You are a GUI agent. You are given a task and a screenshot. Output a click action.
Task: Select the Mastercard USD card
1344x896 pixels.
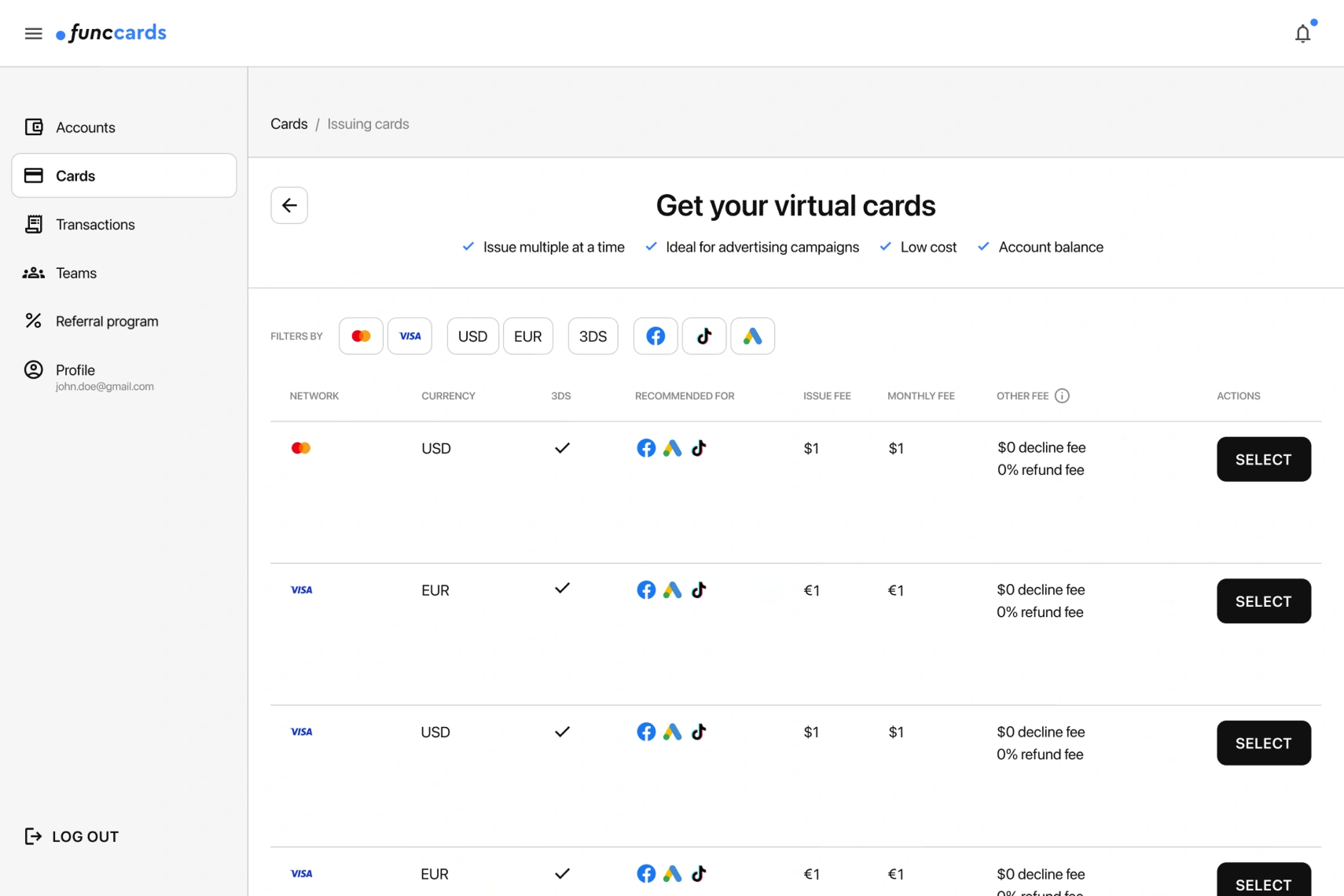pyautogui.click(x=1263, y=460)
